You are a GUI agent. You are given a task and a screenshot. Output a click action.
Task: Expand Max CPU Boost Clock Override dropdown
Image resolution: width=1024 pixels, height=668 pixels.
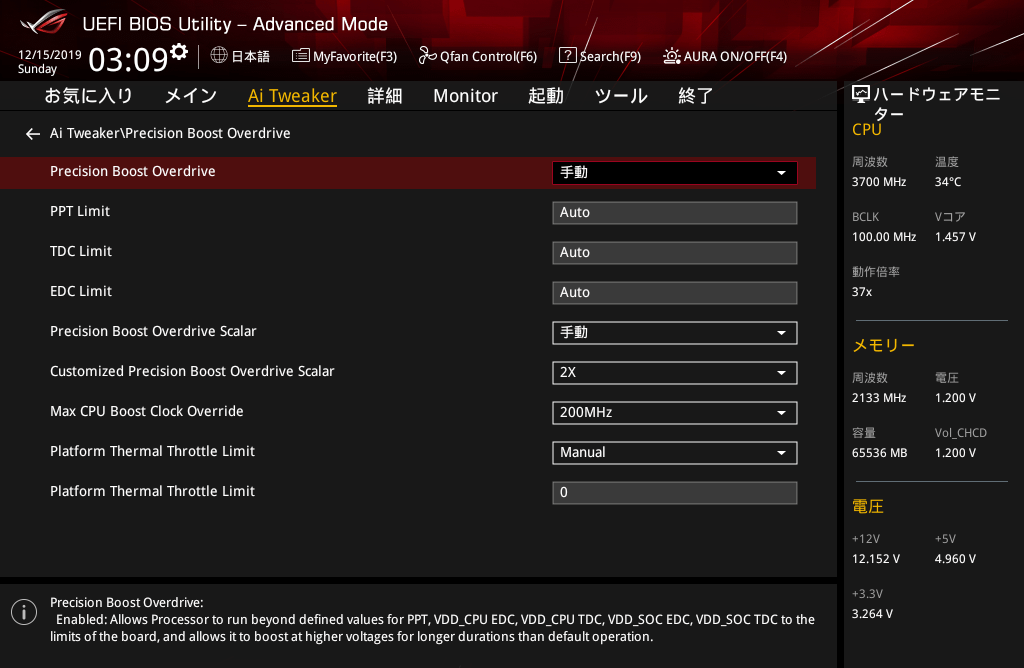[x=674, y=413]
